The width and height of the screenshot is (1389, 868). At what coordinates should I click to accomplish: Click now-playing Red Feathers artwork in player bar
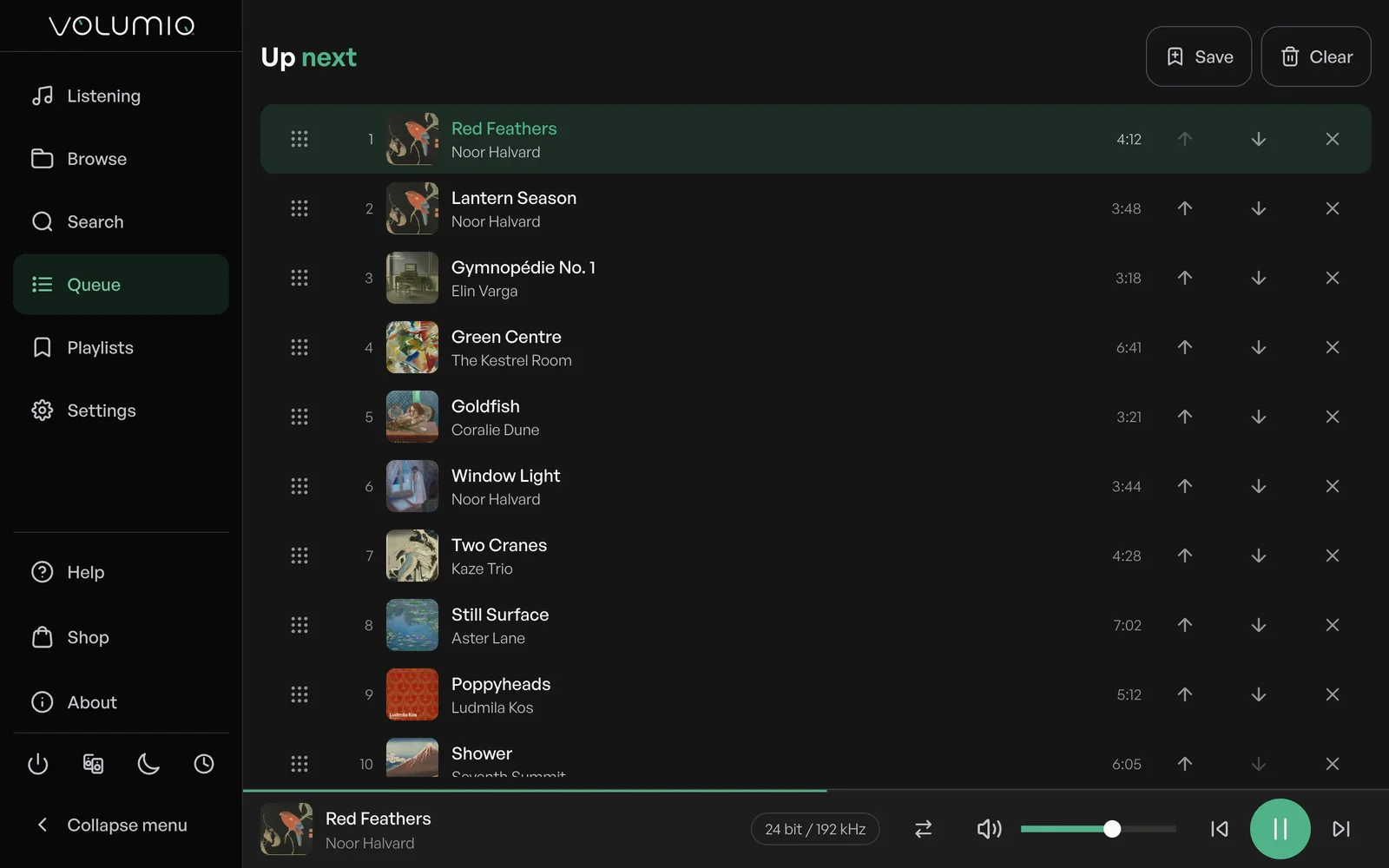pyautogui.click(x=286, y=829)
